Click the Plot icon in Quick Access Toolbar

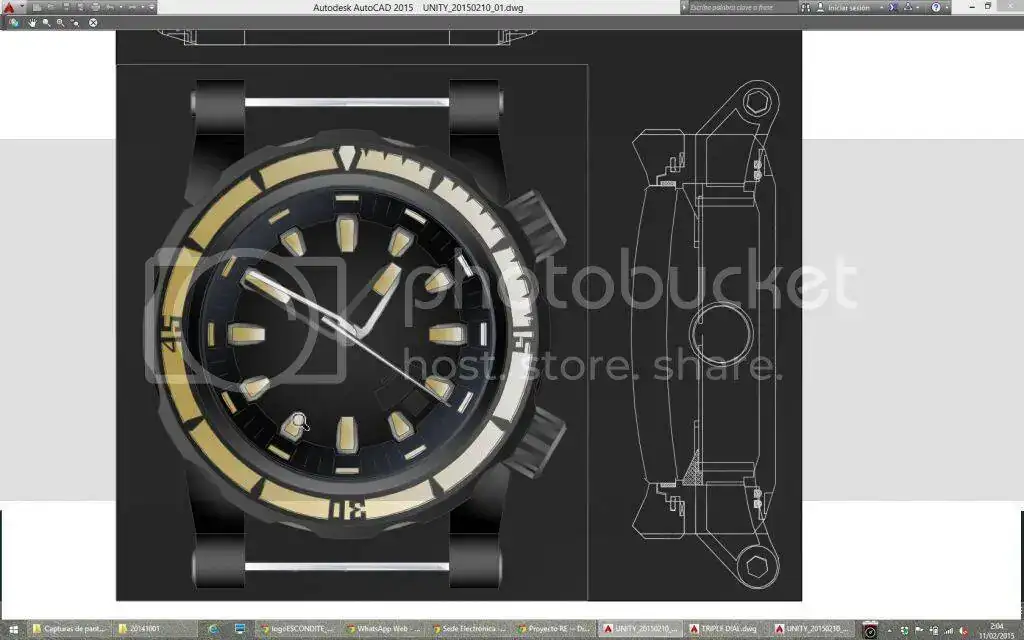click(96, 8)
